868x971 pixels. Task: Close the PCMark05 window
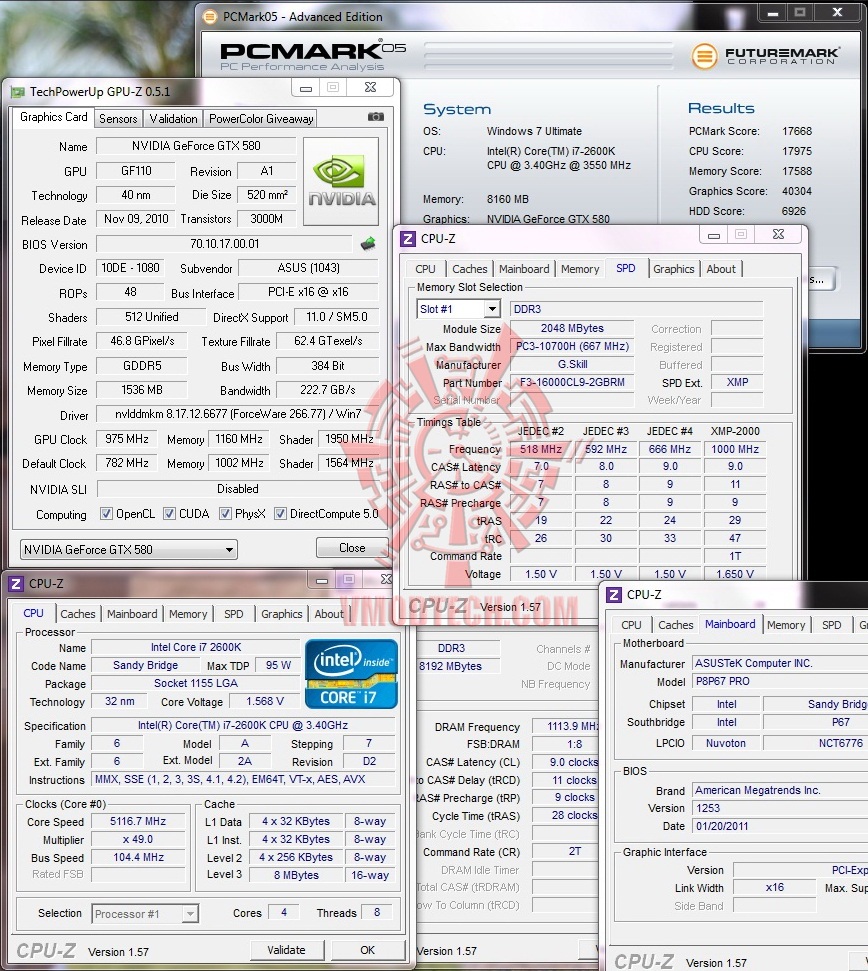(837, 12)
